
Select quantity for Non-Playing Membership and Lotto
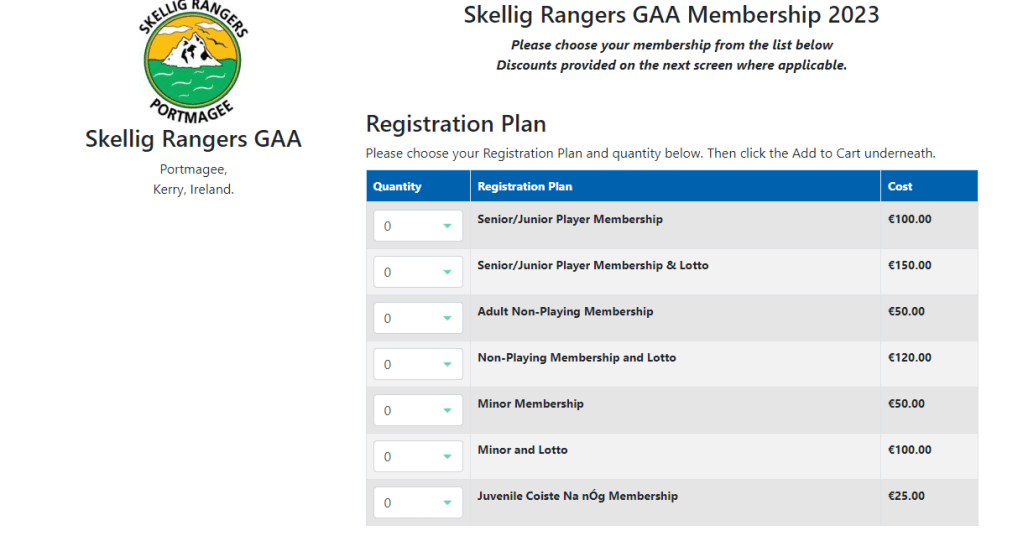coord(418,364)
